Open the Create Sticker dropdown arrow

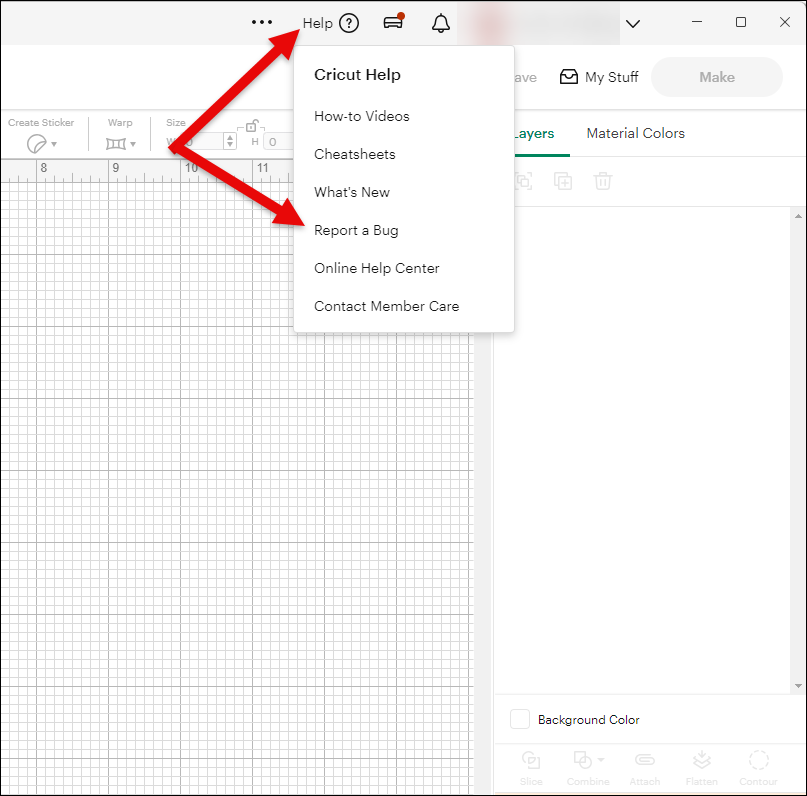[x=53, y=143]
